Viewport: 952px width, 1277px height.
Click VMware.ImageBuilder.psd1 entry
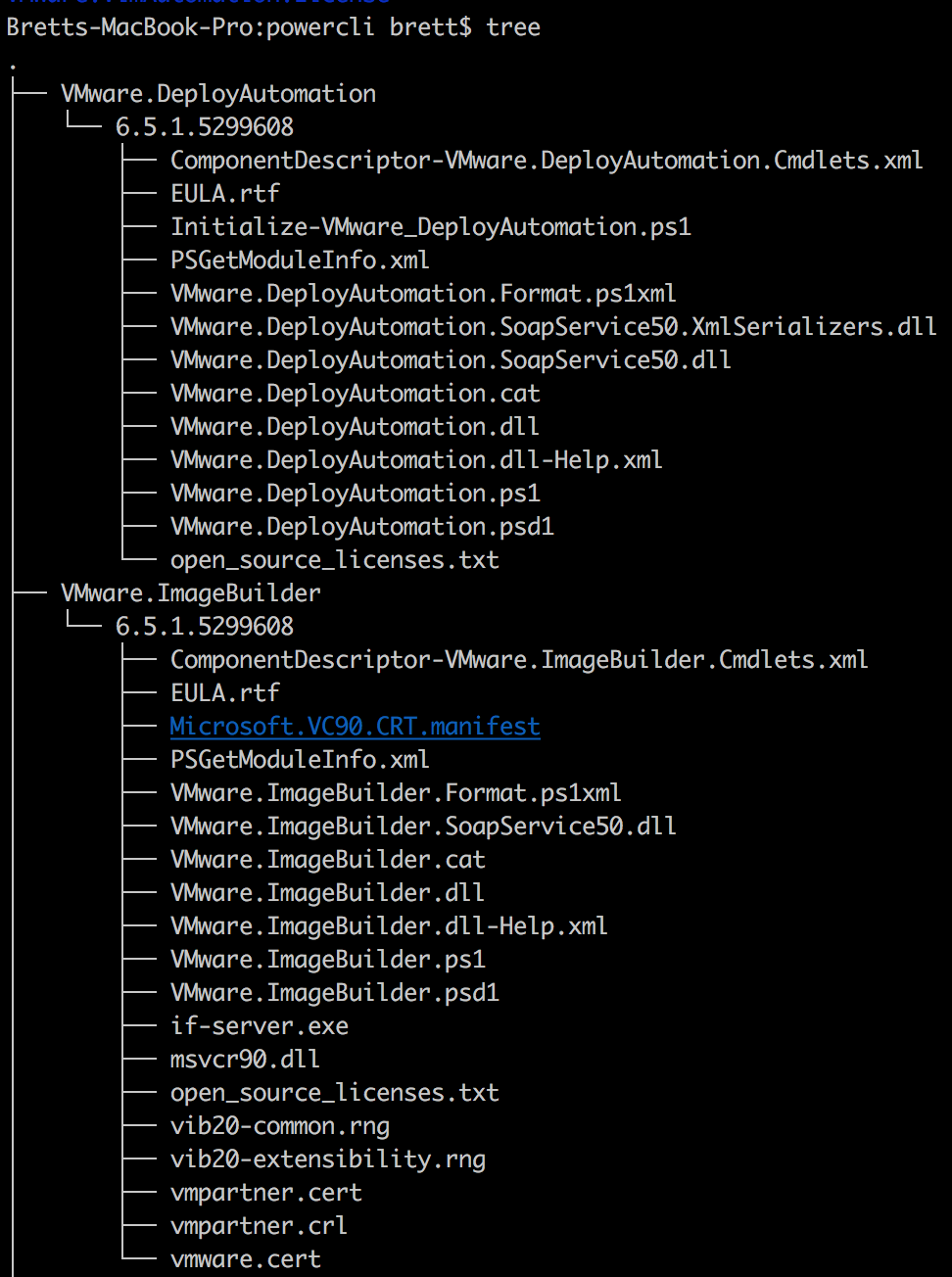[335, 993]
